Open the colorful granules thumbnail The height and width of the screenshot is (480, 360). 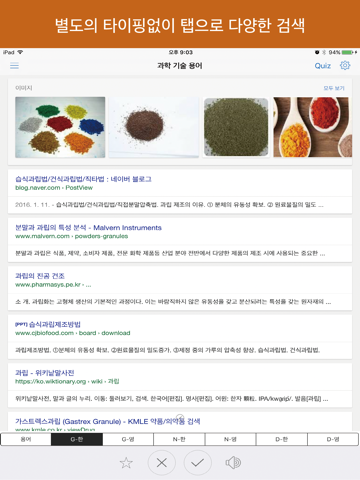[x=60, y=127]
